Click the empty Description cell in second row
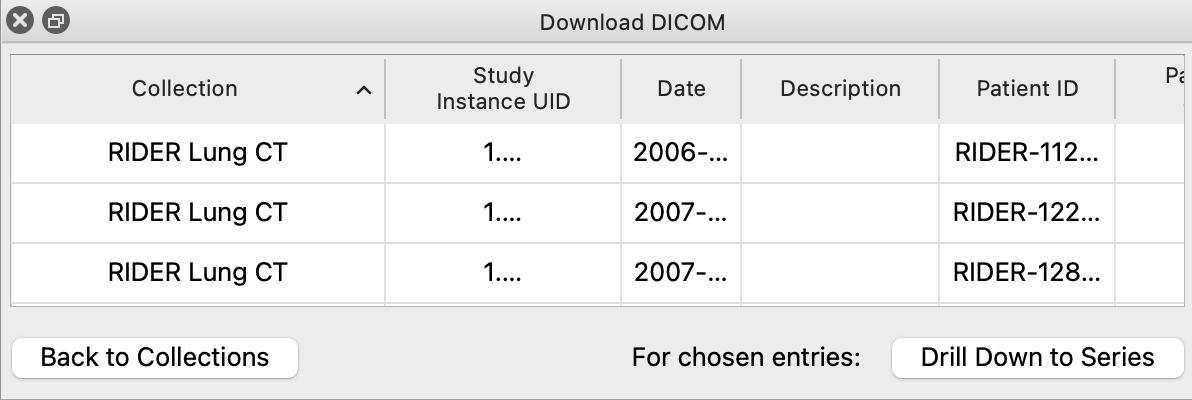Viewport: 1192px width, 400px height. (x=840, y=213)
